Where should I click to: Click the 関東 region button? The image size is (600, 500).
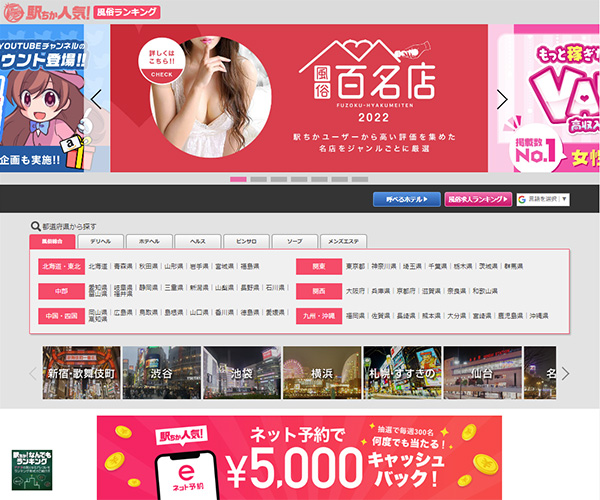point(319,266)
